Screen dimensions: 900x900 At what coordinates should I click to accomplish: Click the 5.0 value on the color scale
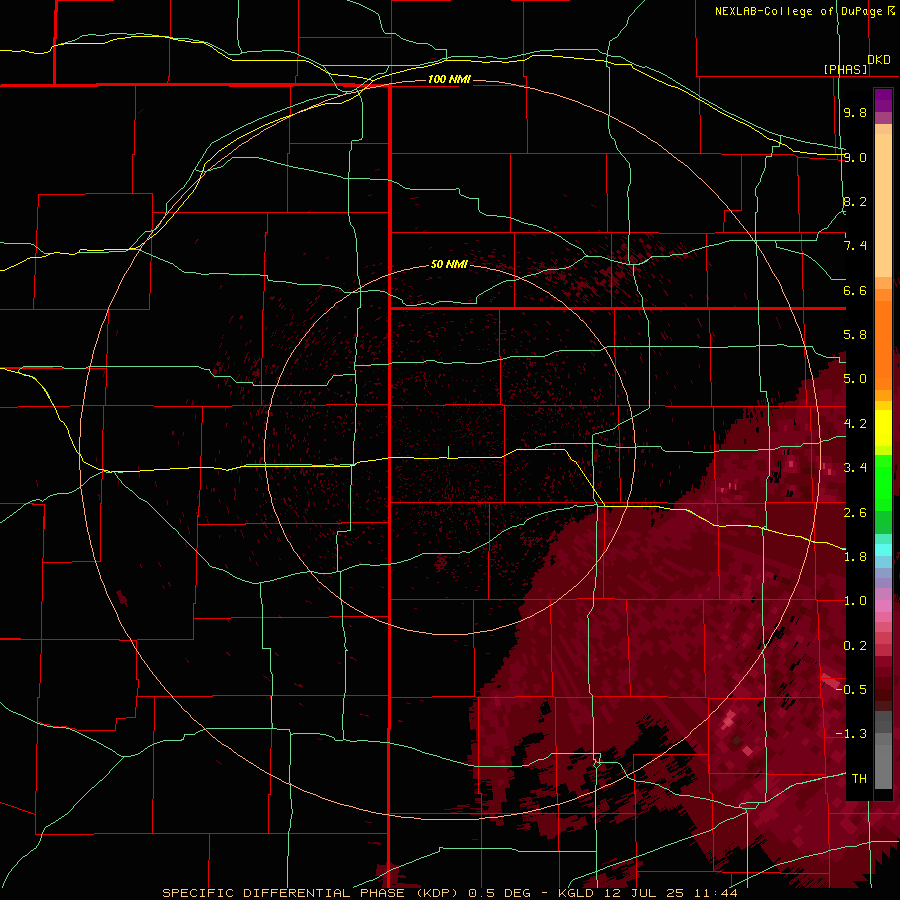[x=855, y=379]
